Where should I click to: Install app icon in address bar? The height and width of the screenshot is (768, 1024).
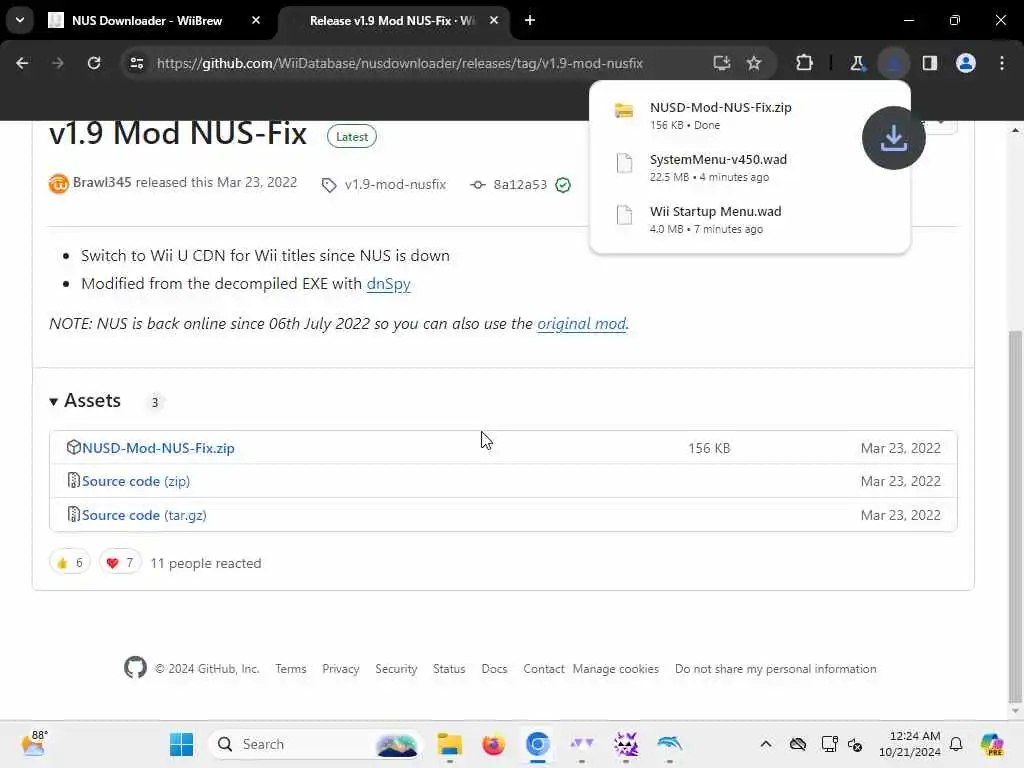[722, 63]
